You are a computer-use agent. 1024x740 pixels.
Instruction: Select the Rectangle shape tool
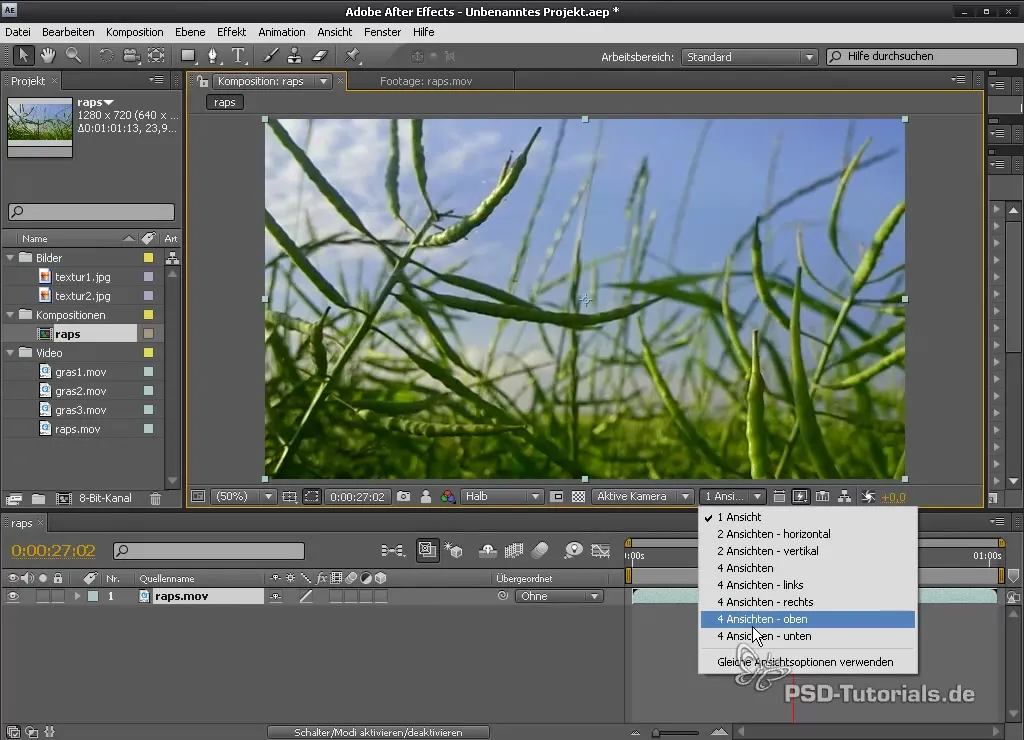click(188, 56)
